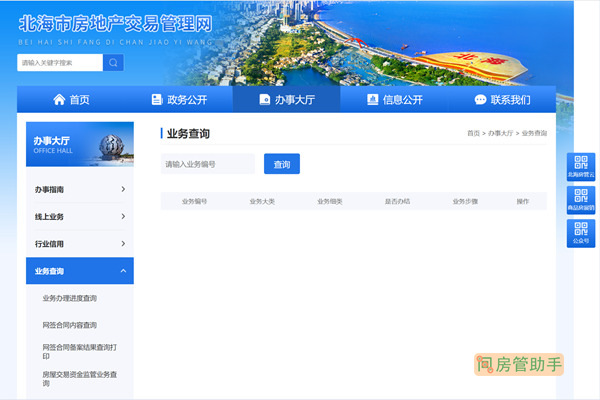The image size is (600, 400).
Task: Click the 办事指南 menu label
Action: 49,189
